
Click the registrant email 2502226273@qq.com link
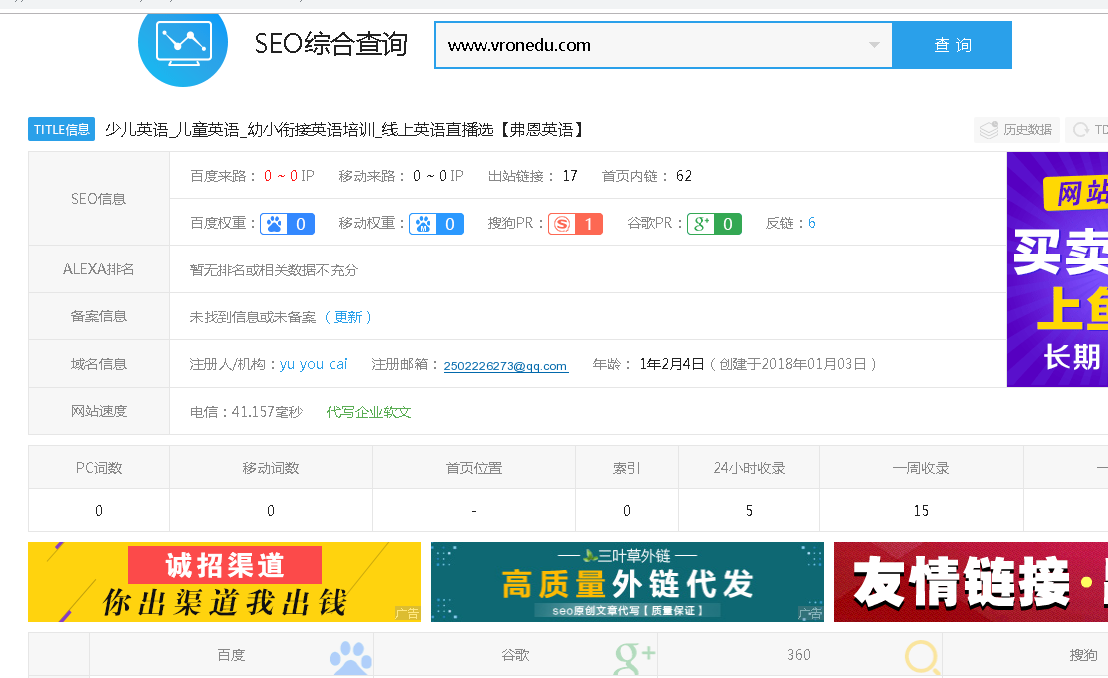pos(505,366)
